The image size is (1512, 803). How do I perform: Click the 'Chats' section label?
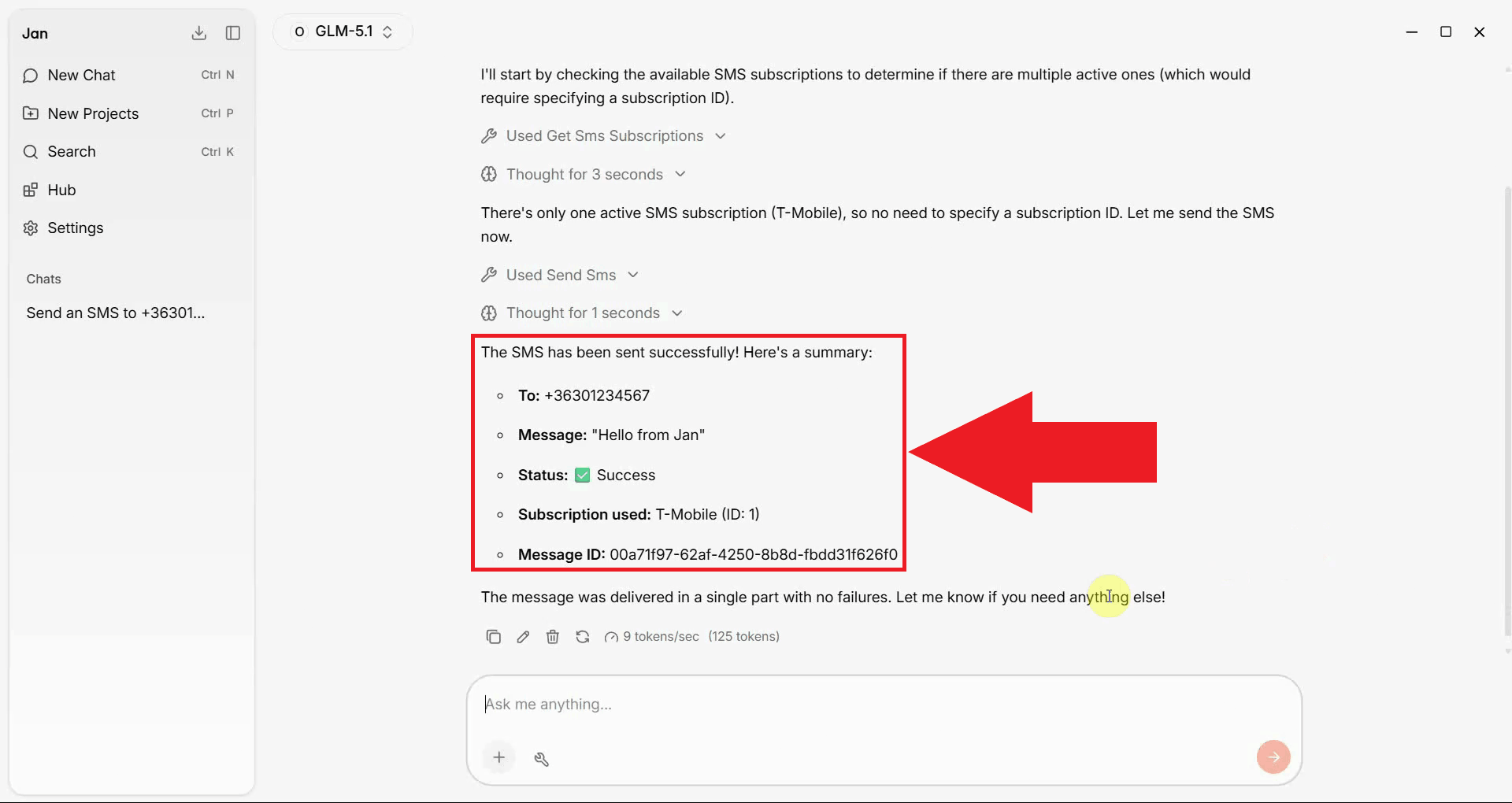43,279
